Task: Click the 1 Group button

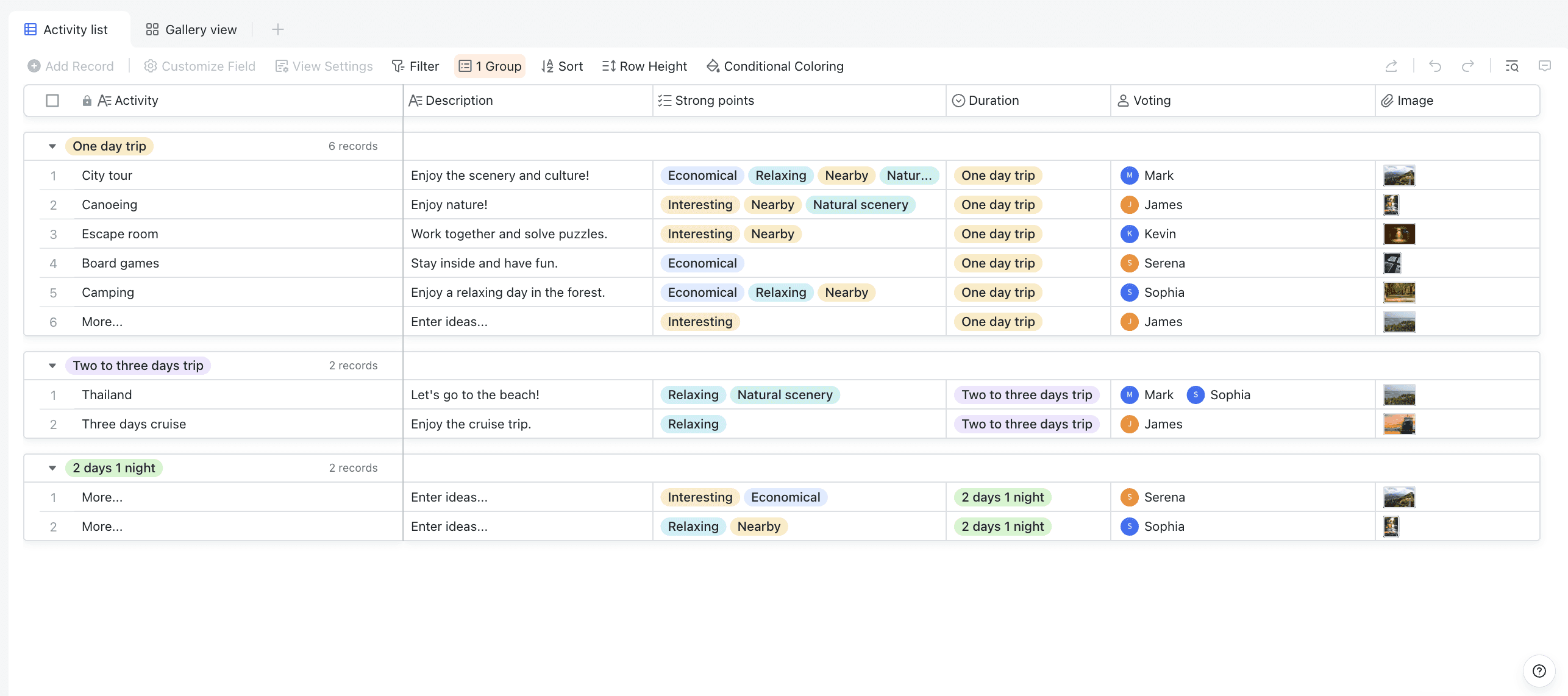Action: 490,66
